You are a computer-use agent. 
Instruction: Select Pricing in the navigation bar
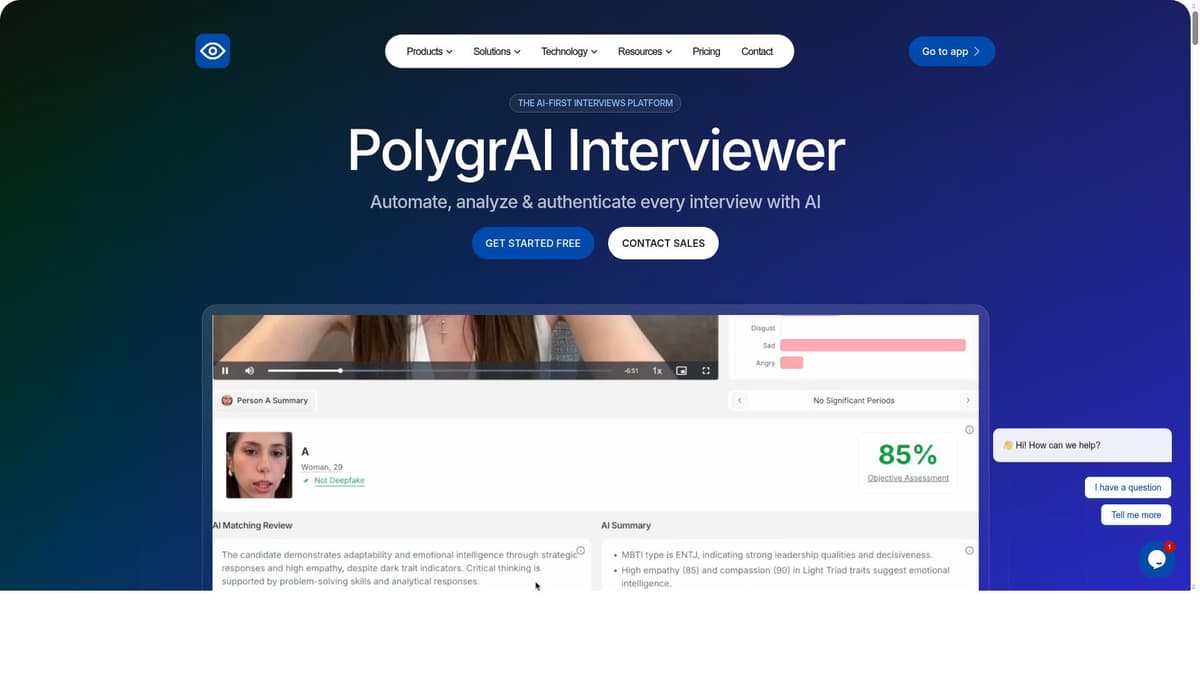pyautogui.click(x=706, y=51)
